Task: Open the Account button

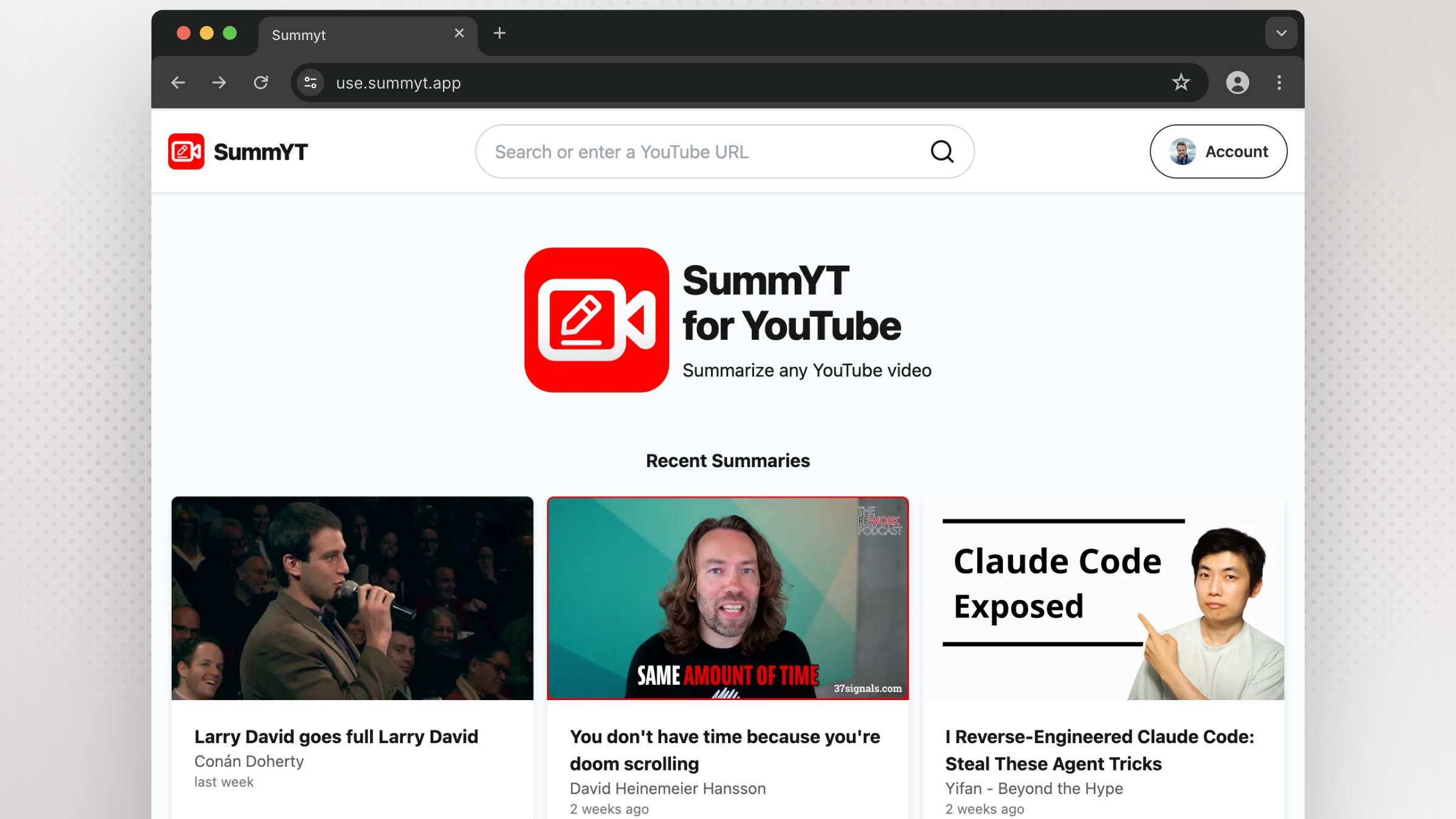Action: tap(1218, 152)
